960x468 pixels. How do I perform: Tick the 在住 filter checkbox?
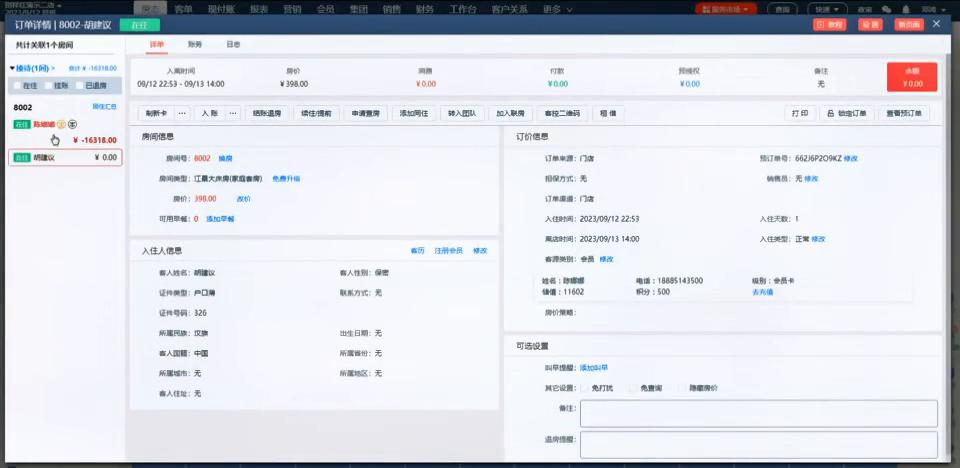click(x=17, y=86)
